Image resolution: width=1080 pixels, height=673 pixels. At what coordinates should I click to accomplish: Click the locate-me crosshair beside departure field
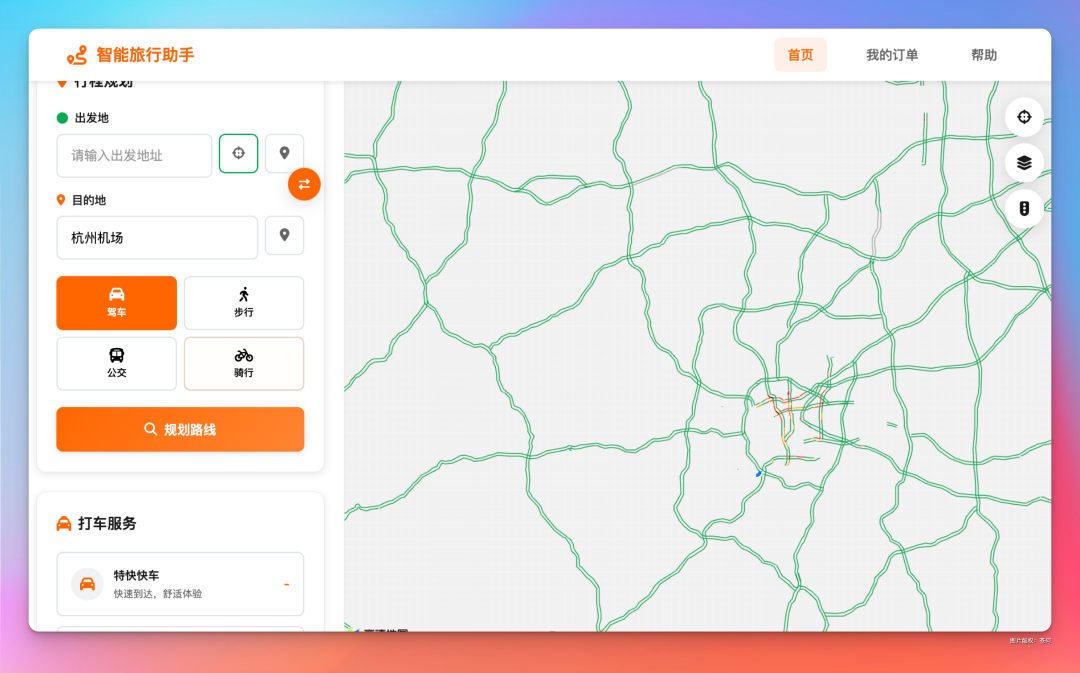click(238, 154)
